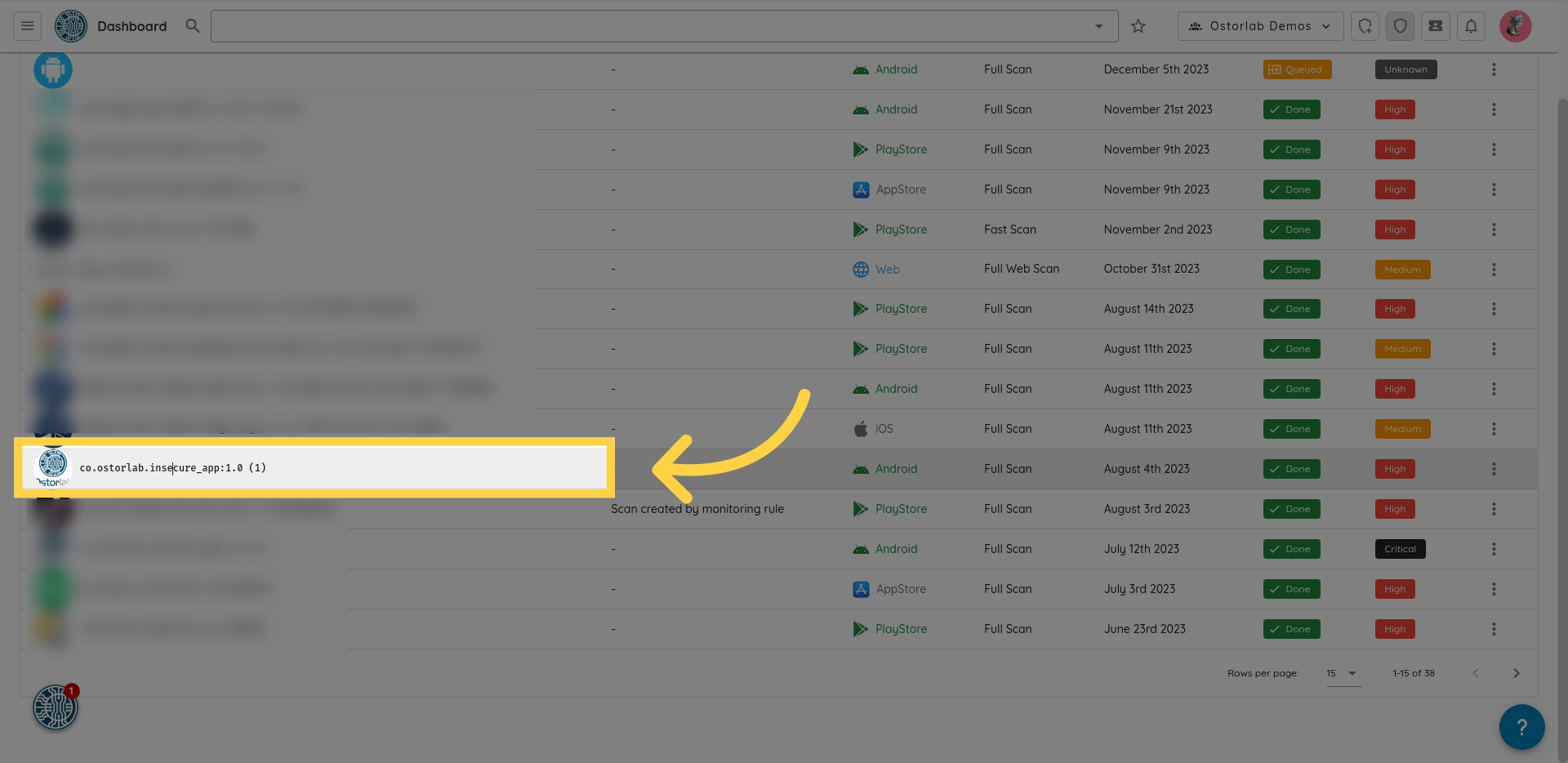Click the account card icon in top bar
The image size is (1568, 763).
pos(1435,26)
